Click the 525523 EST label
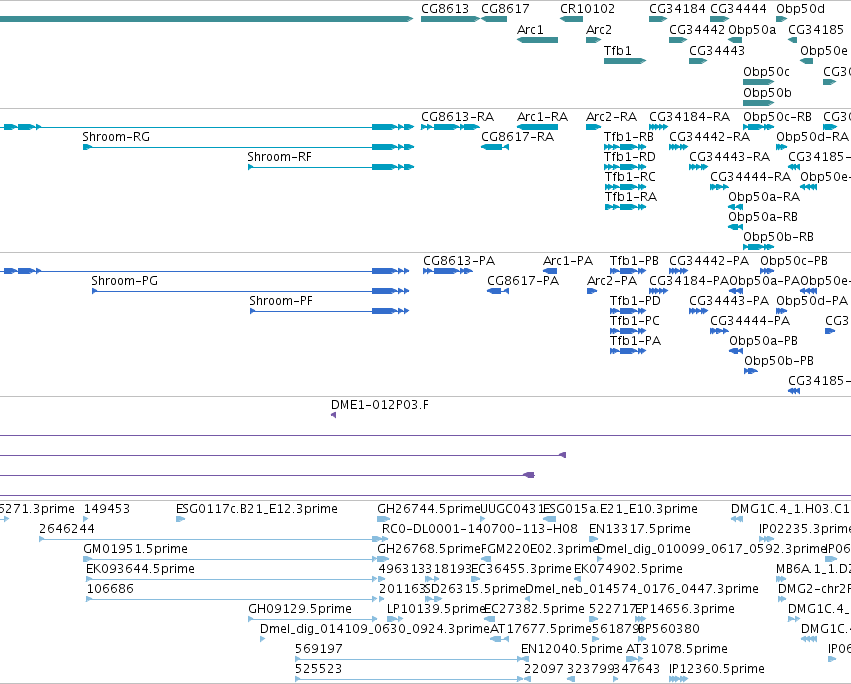 (319, 669)
